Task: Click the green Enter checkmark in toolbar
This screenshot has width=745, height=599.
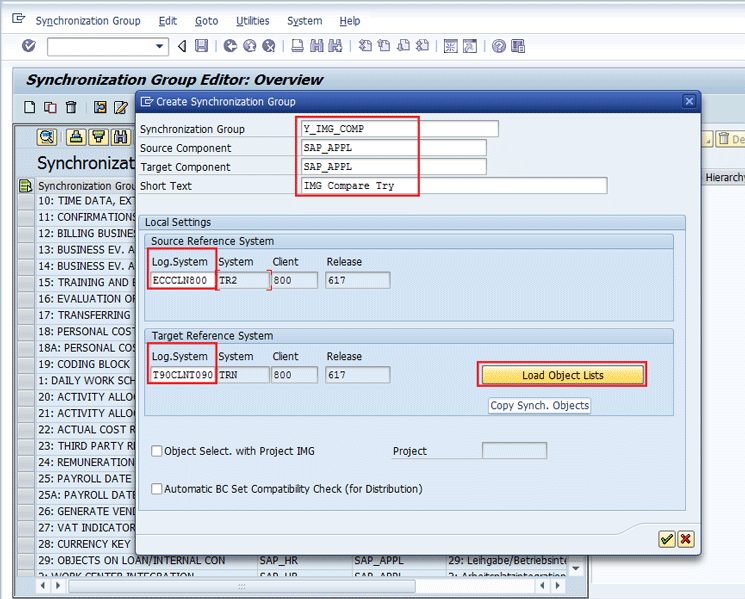Action: pyautogui.click(x=28, y=46)
